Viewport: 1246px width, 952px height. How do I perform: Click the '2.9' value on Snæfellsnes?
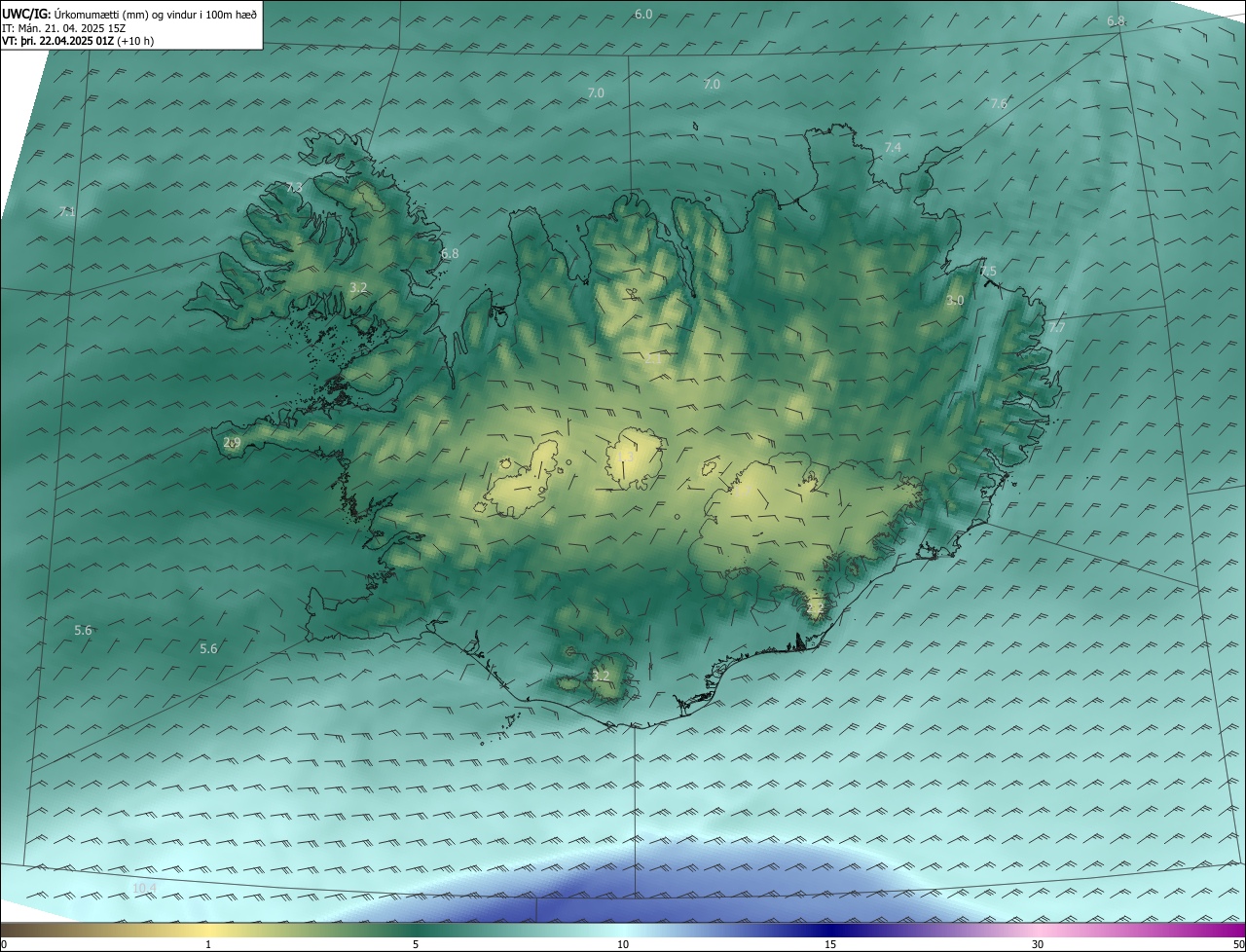232,442
